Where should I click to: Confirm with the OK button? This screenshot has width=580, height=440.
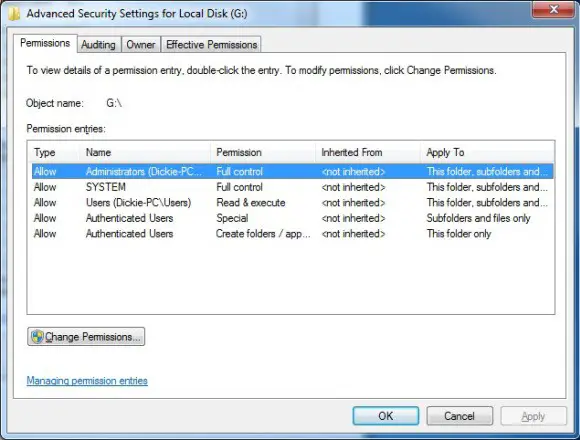(x=386, y=416)
